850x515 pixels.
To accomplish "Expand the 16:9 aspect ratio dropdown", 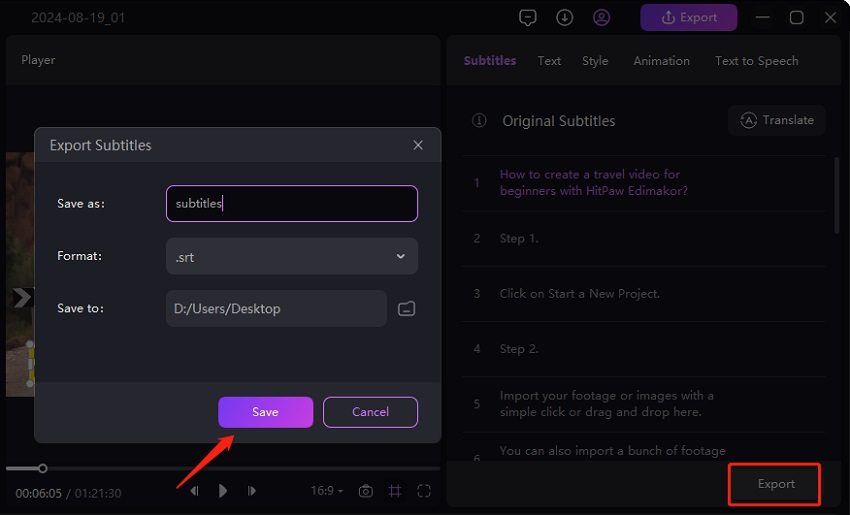I will [327, 491].
